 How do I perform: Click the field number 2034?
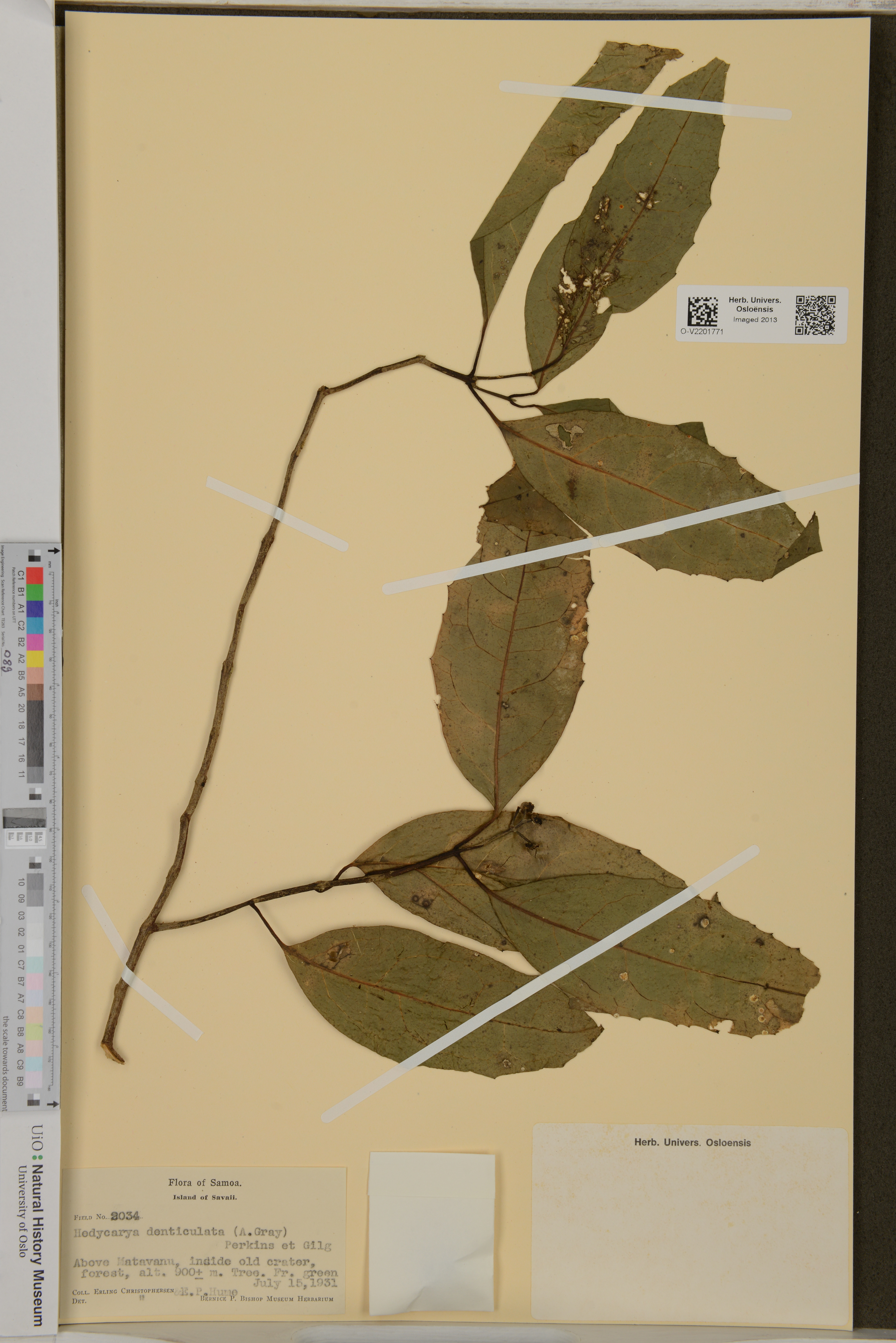pos(125,1216)
